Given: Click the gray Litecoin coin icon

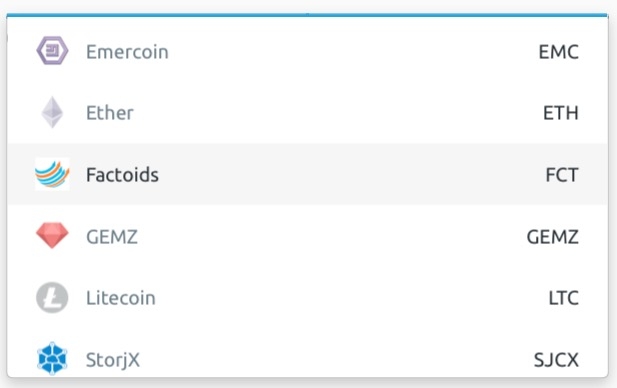Looking at the screenshot, I should [x=52, y=297].
